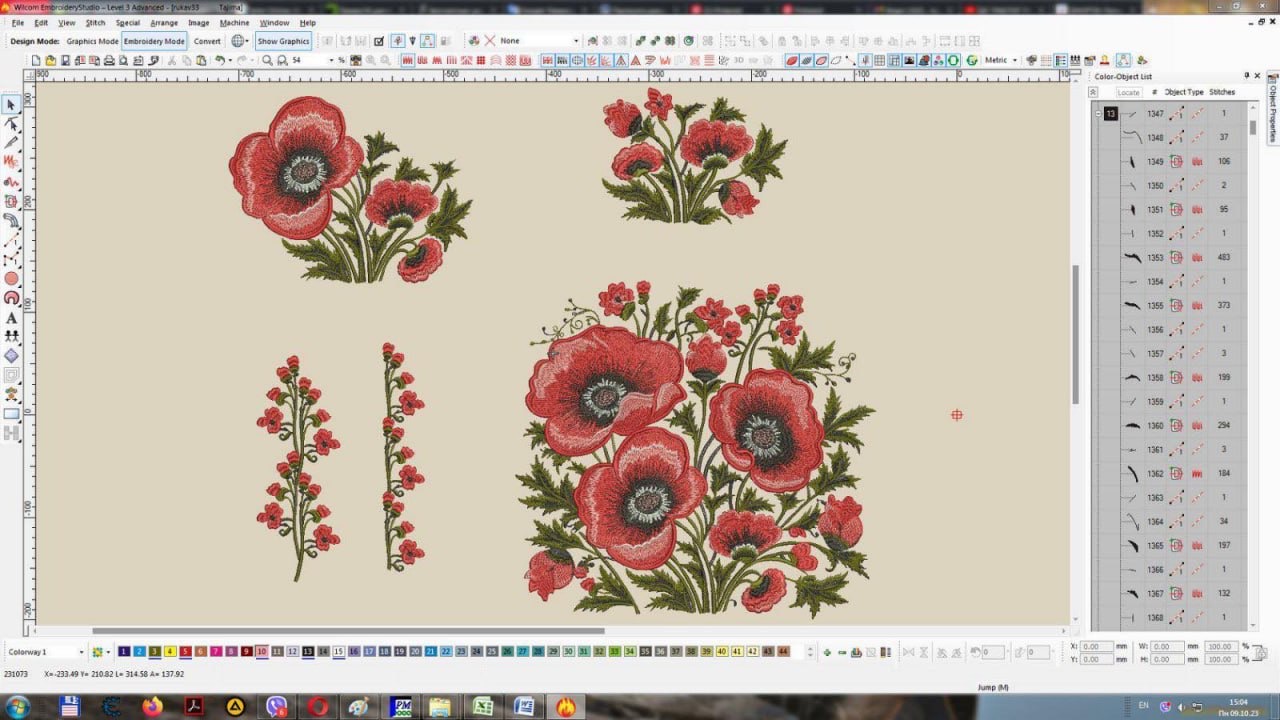Click the Convert button
The image size is (1280, 720).
click(207, 41)
